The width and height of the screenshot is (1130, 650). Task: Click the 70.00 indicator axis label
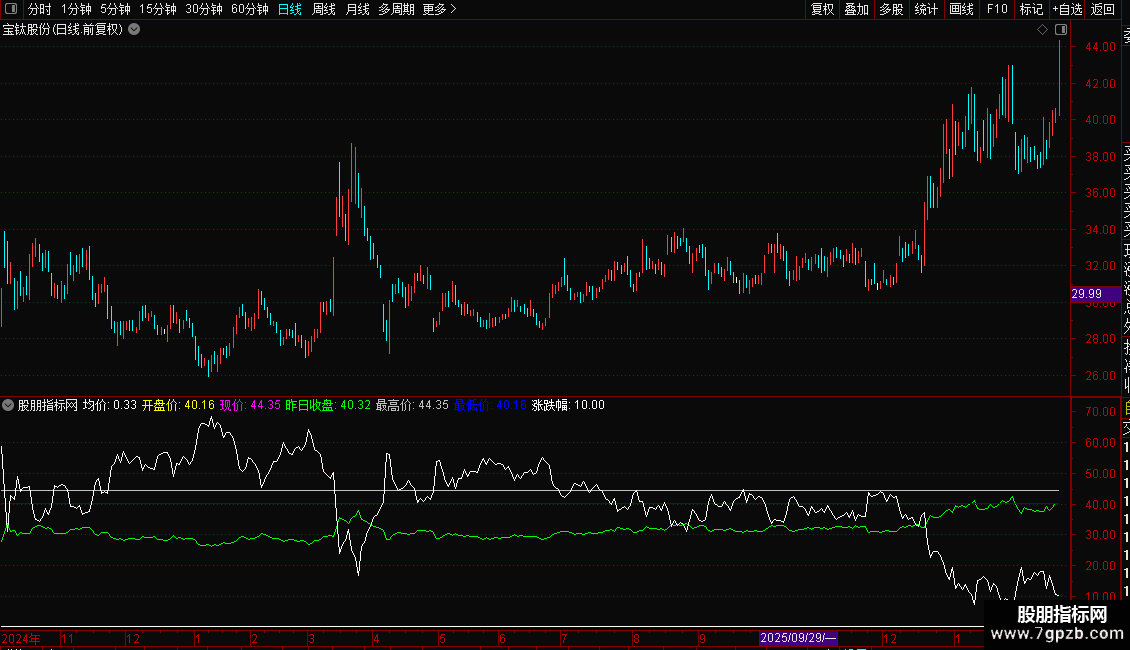click(x=1100, y=412)
